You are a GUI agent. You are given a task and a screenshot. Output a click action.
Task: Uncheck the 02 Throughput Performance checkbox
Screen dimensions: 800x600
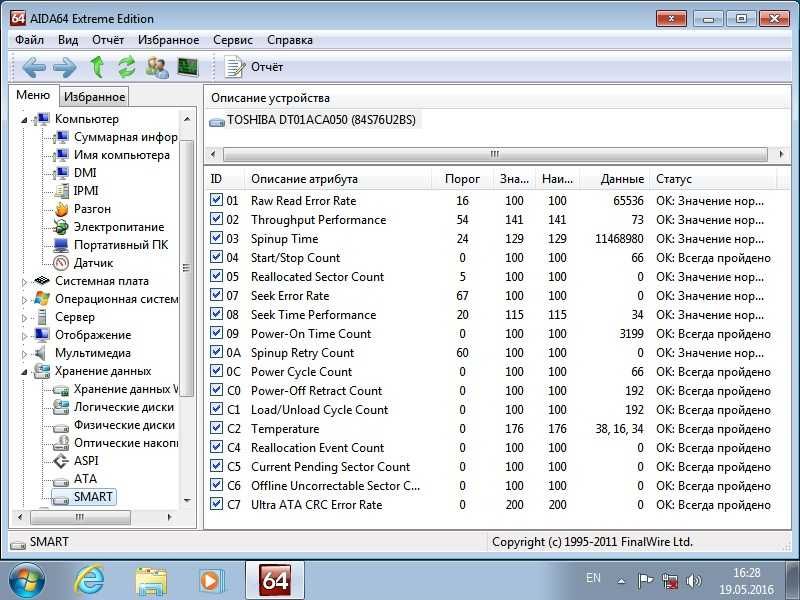point(216,219)
